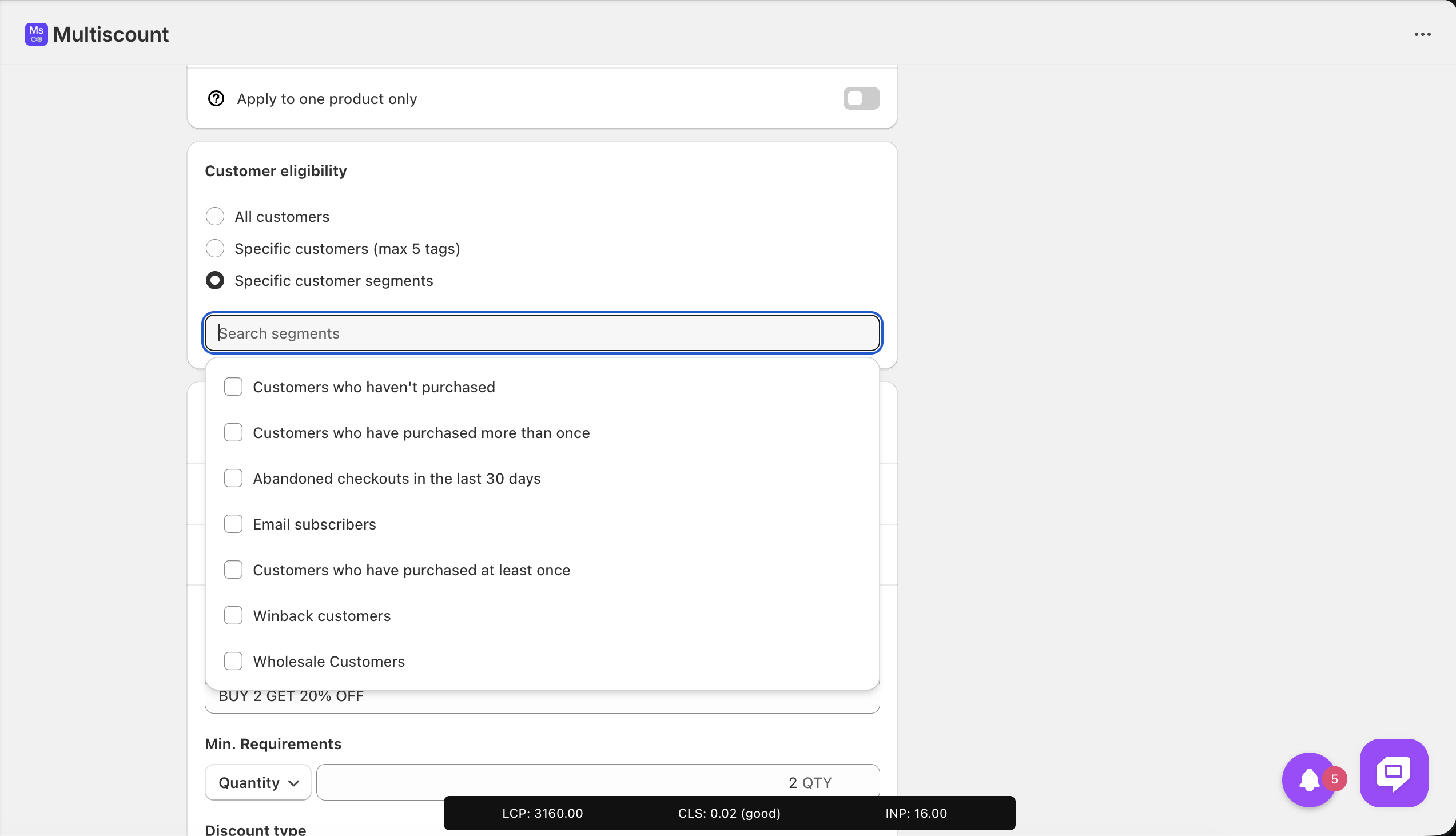Expand the Quantity dropdown under Min. Requirements
This screenshot has height=836, width=1456.
tap(258, 783)
